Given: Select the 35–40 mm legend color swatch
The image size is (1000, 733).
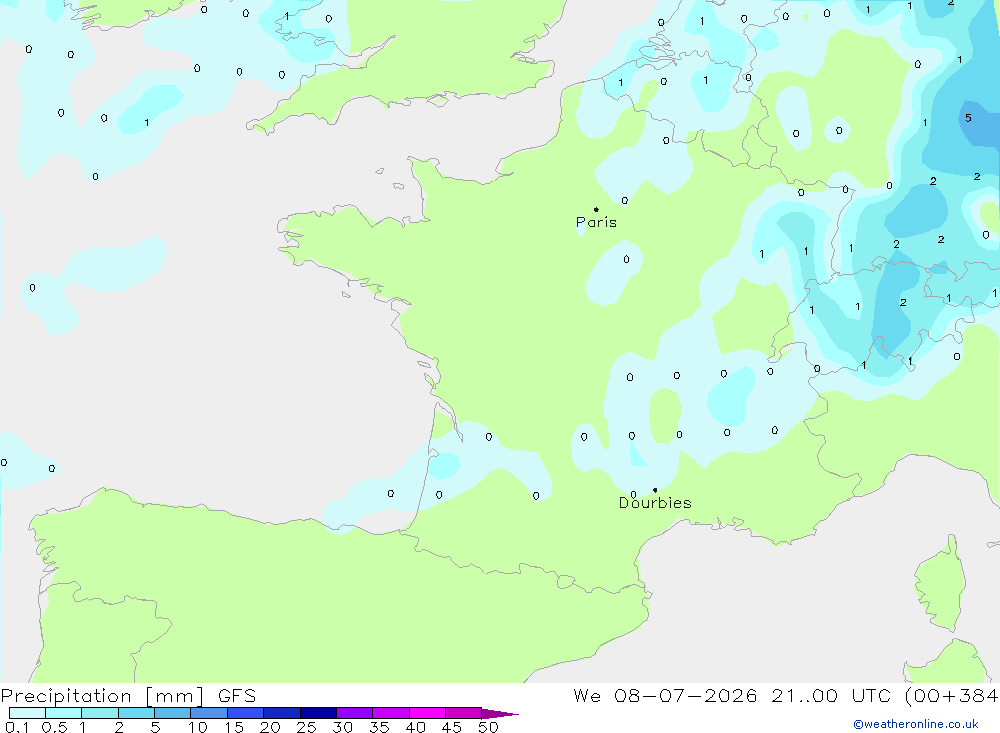Looking at the screenshot, I should pyautogui.click(x=391, y=713).
